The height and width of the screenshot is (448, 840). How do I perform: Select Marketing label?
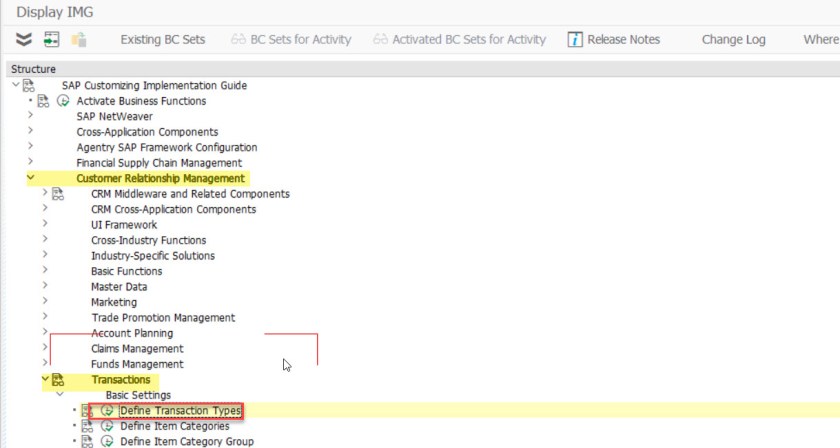tap(114, 303)
